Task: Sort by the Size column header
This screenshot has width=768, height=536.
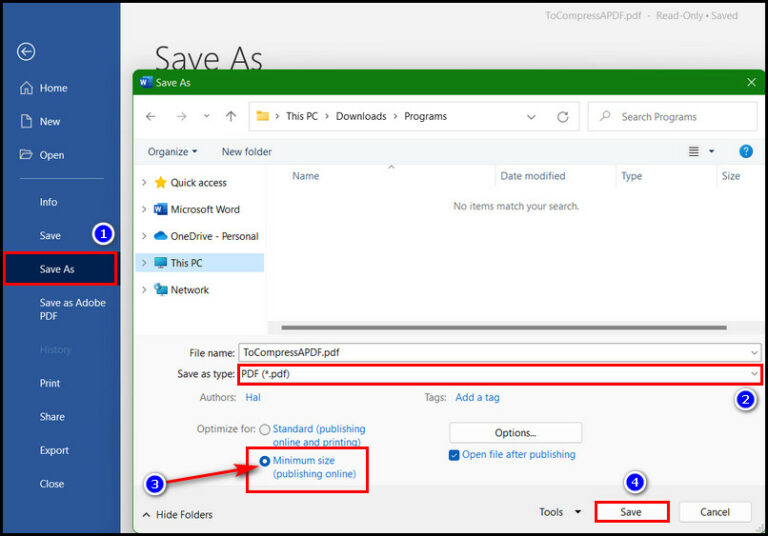Action: (730, 176)
